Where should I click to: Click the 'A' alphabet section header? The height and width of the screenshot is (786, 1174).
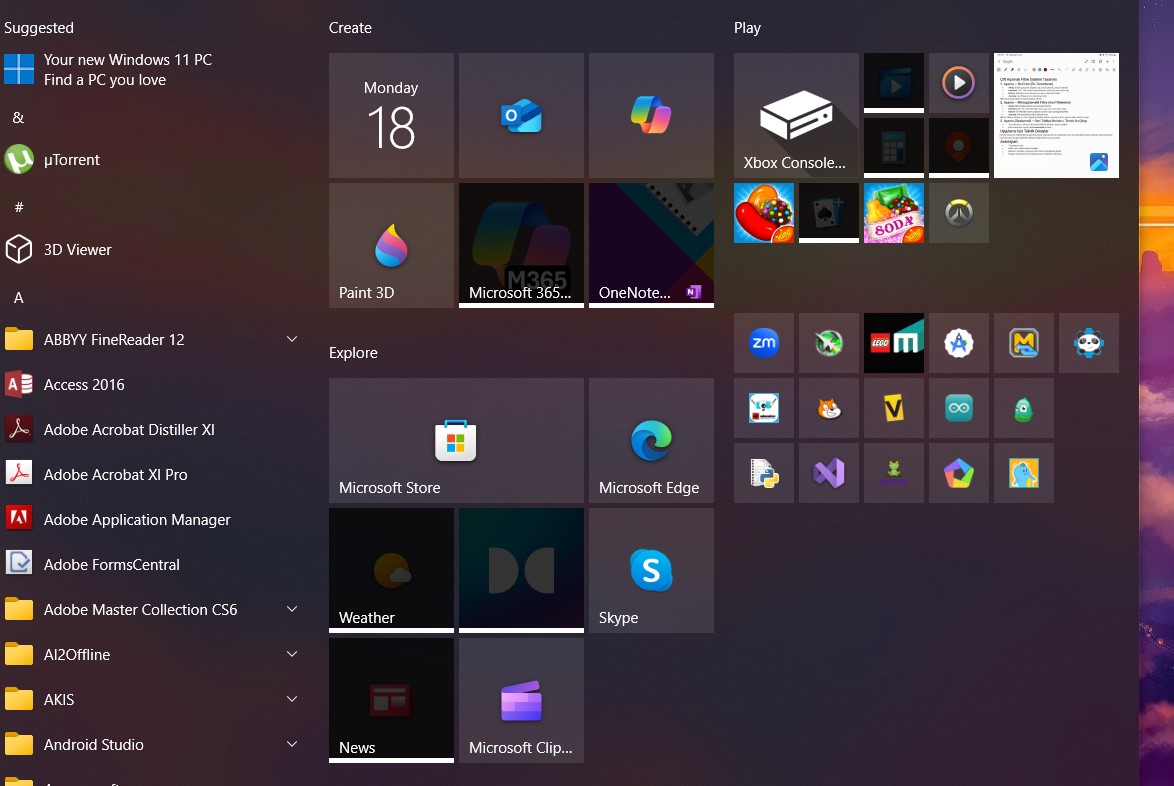pyautogui.click(x=19, y=298)
